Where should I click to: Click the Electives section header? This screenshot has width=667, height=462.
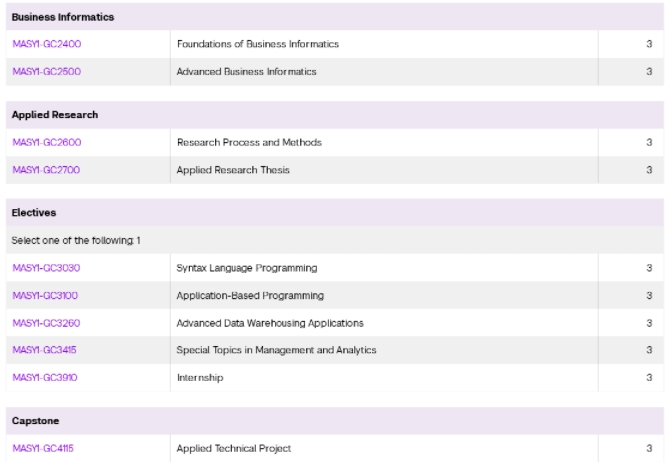click(x=34, y=213)
